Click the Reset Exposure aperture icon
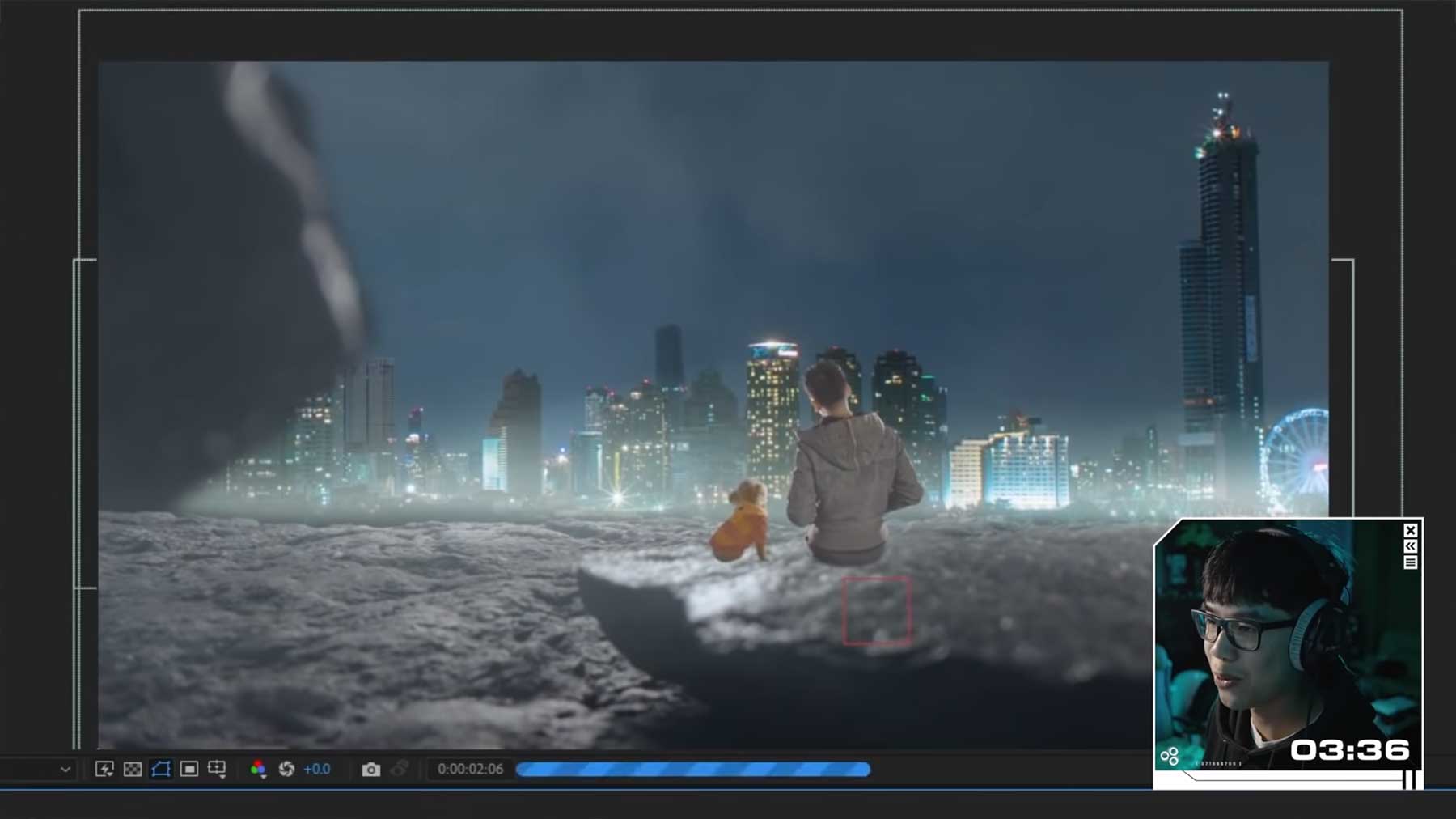This screenshot has height=819, width=1456. (x=286, y=769)
